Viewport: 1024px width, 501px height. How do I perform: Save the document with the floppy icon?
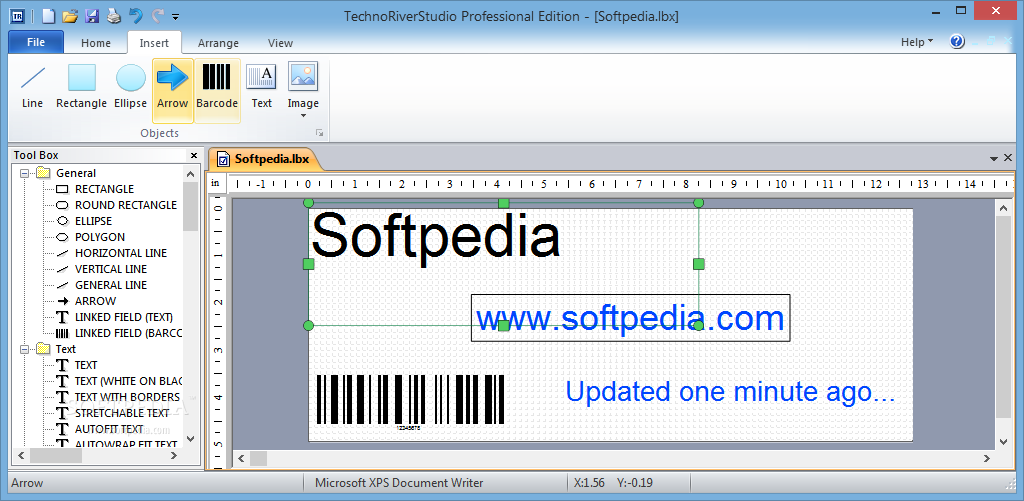[92, 16]
